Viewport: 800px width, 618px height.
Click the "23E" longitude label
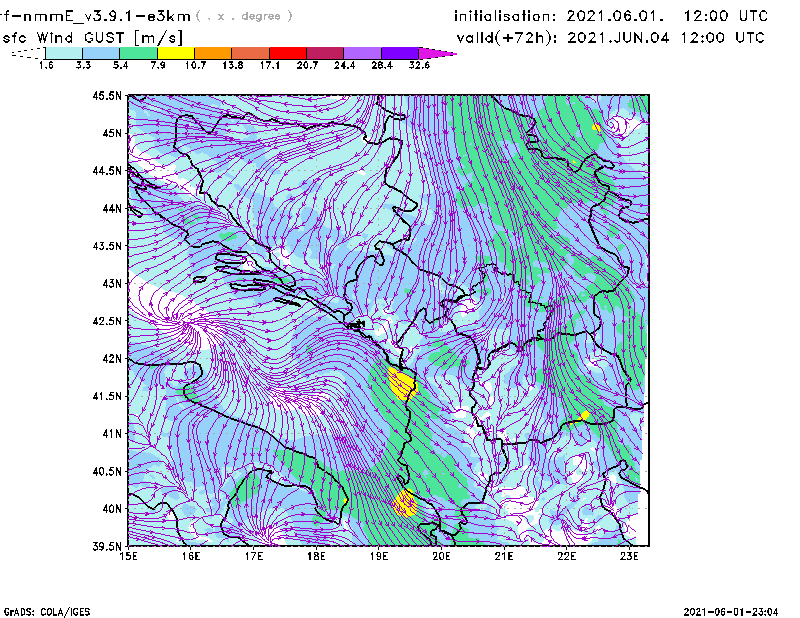629,556
